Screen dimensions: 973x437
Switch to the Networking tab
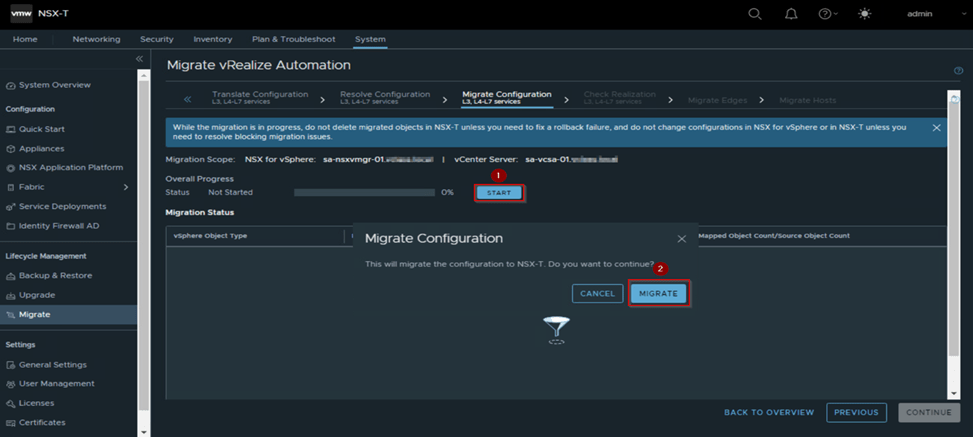96,39
